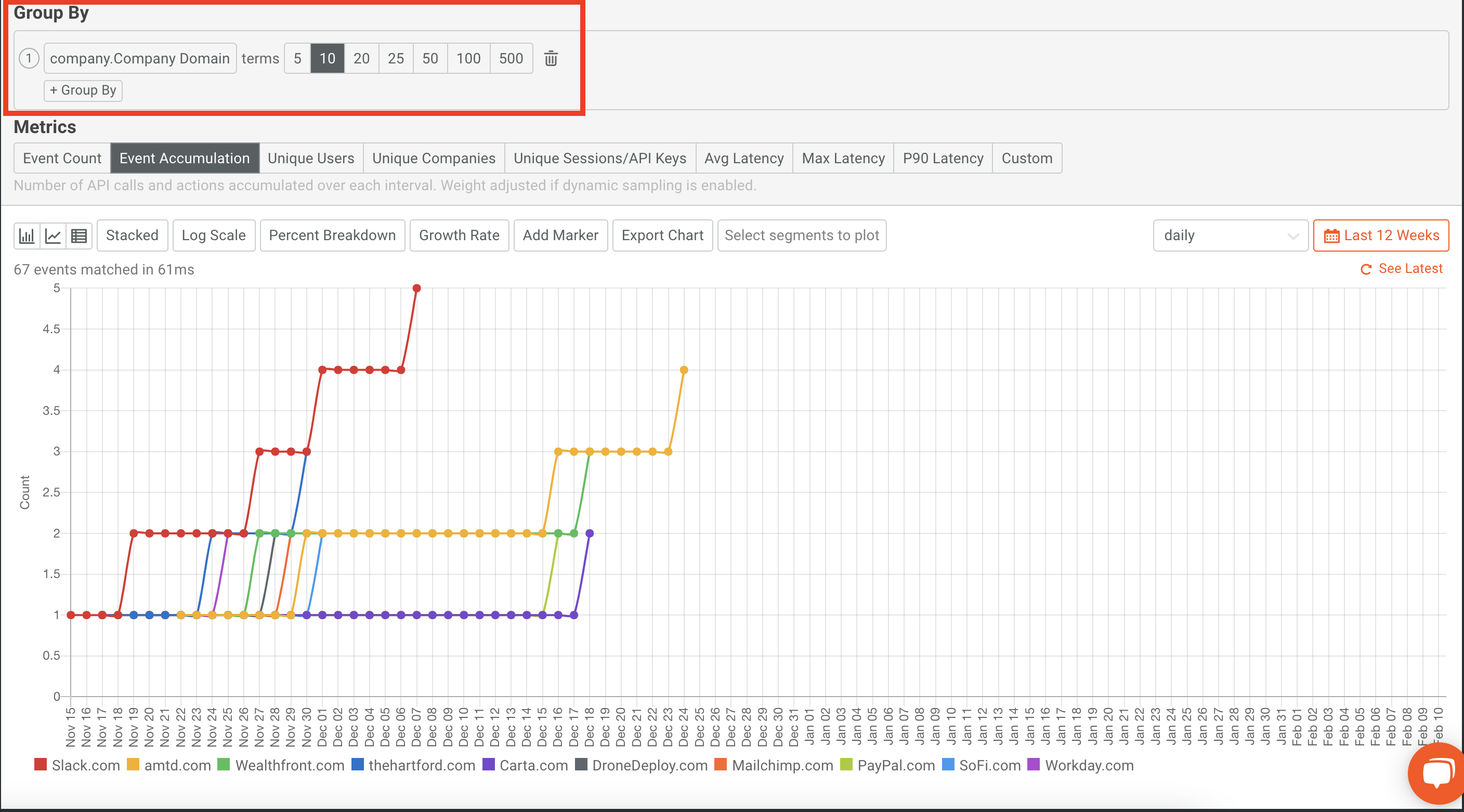This screenshot has width=1464, height=812.
Task: Select 50 in the terms selector
Action: 429,58
